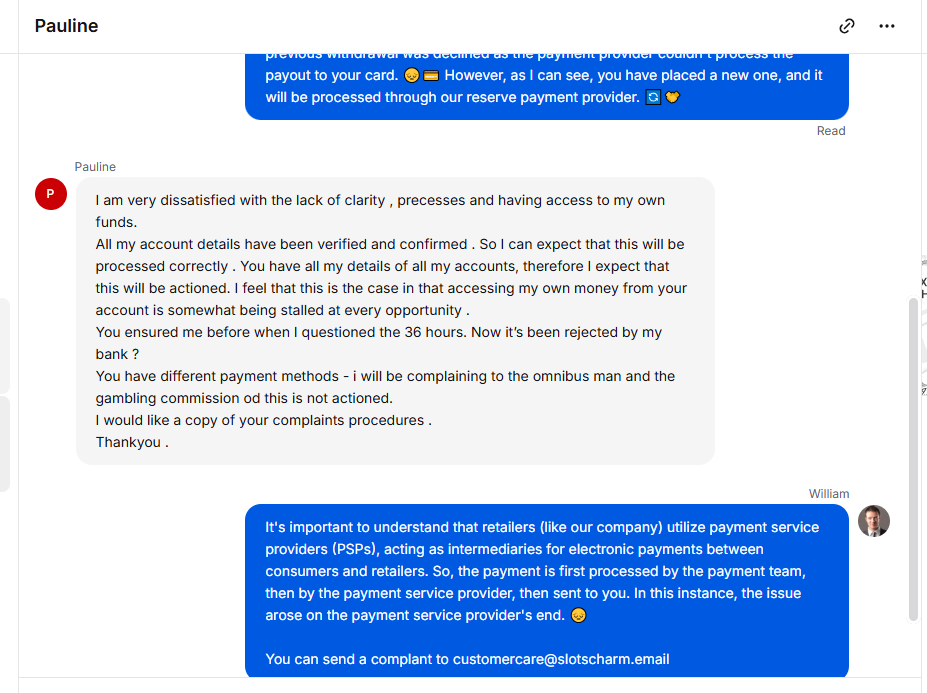The height and width of the screenshot is (693, 927).
Task: Click the handshake emoji after 'payment provider'
Action: (x=673, y=97)
